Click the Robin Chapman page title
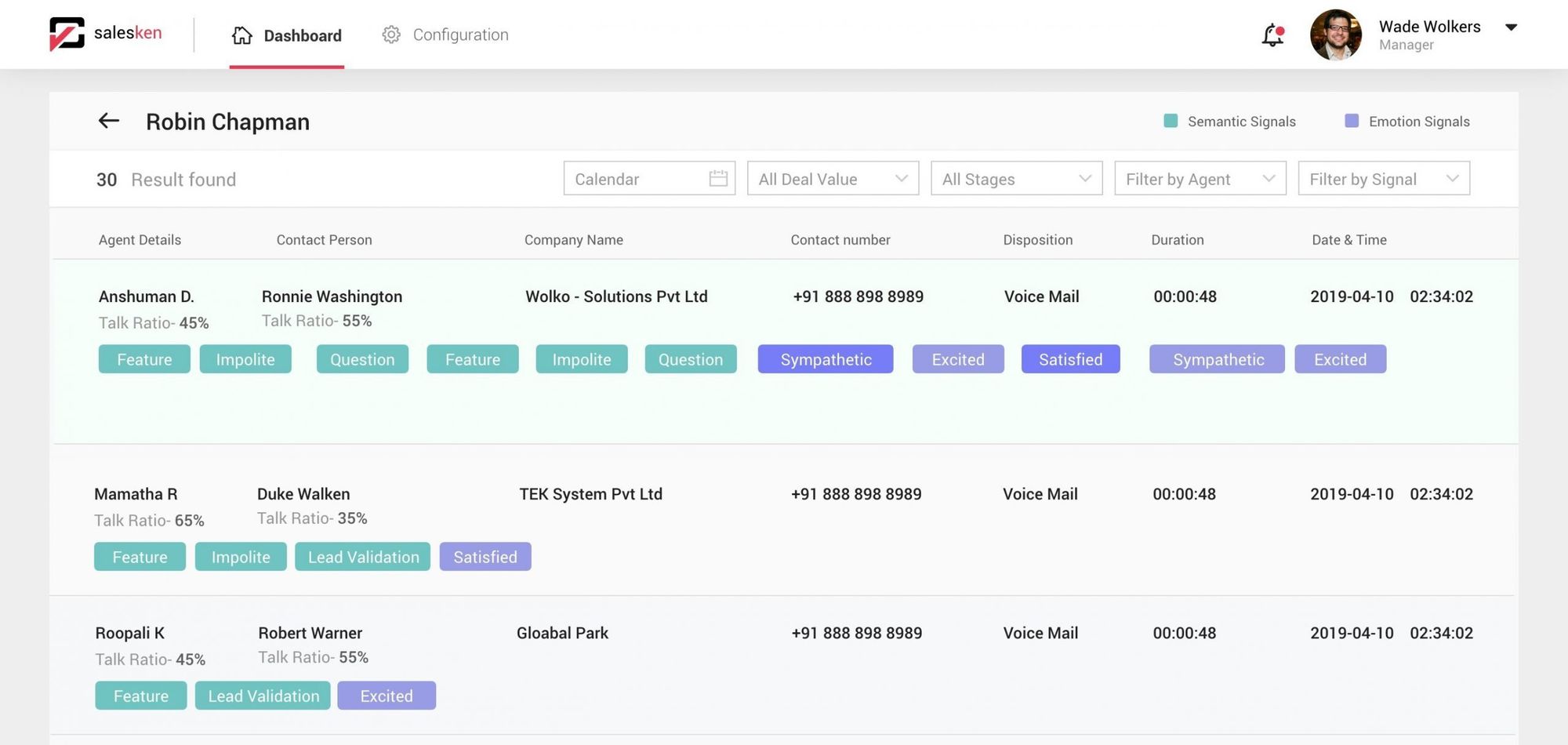This screenshot has height=745, width=1568. [x=227, y=122]
